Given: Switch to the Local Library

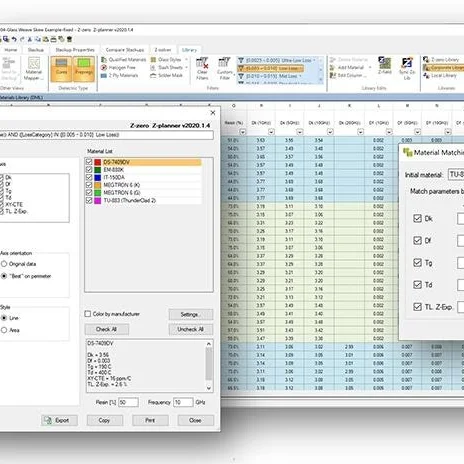Looking at the screenshot, I should (x=440, y=76).
